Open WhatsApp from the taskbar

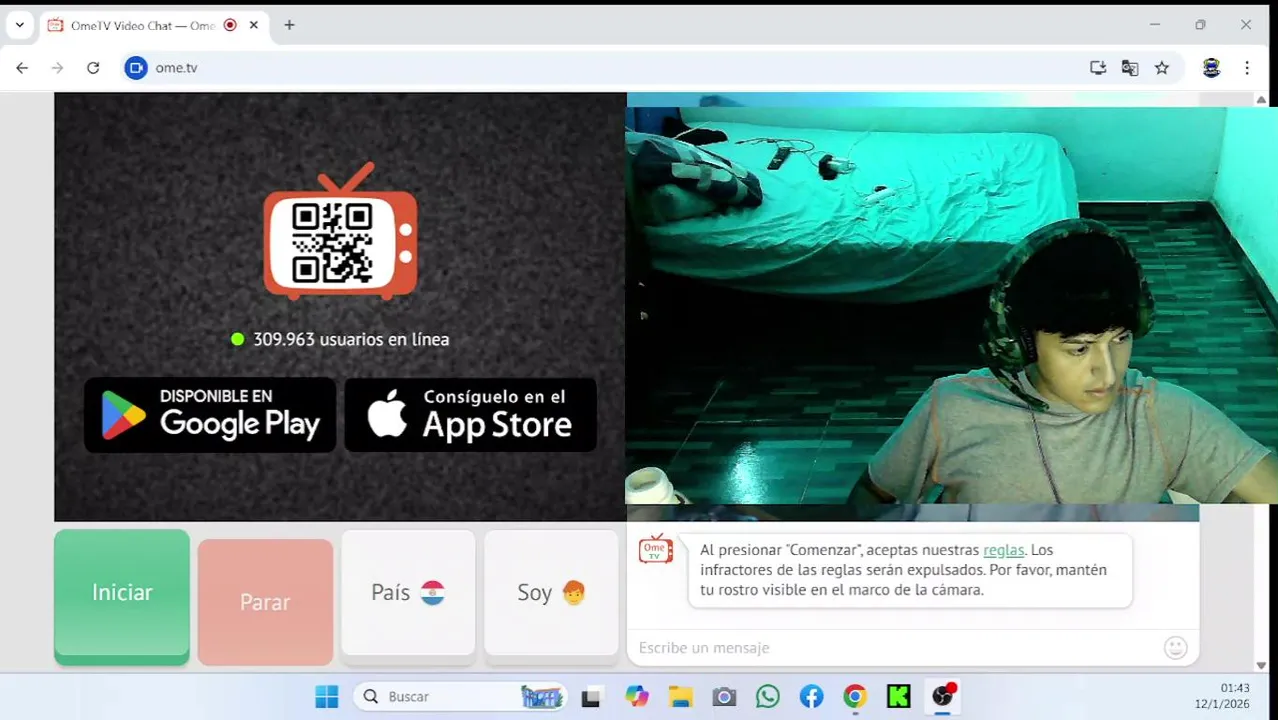click(768, 697)
